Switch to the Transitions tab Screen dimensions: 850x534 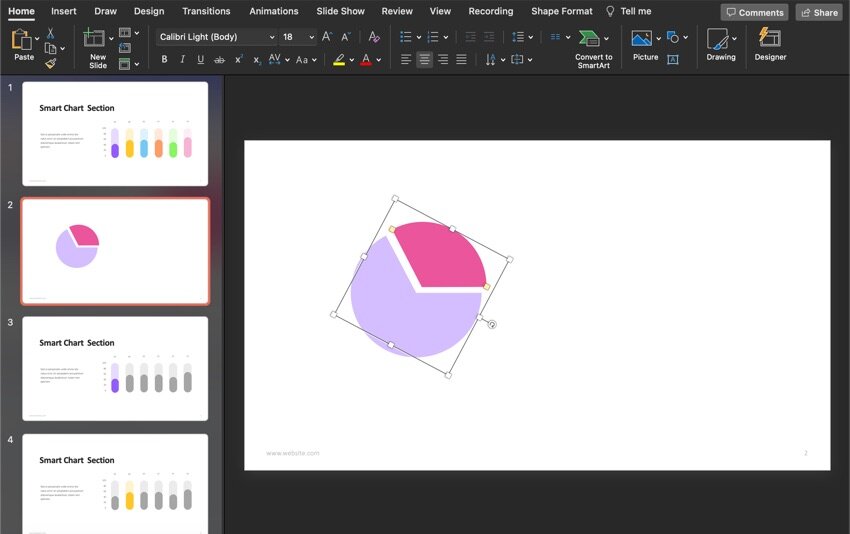pyautogui.click(x=206, y=11)
